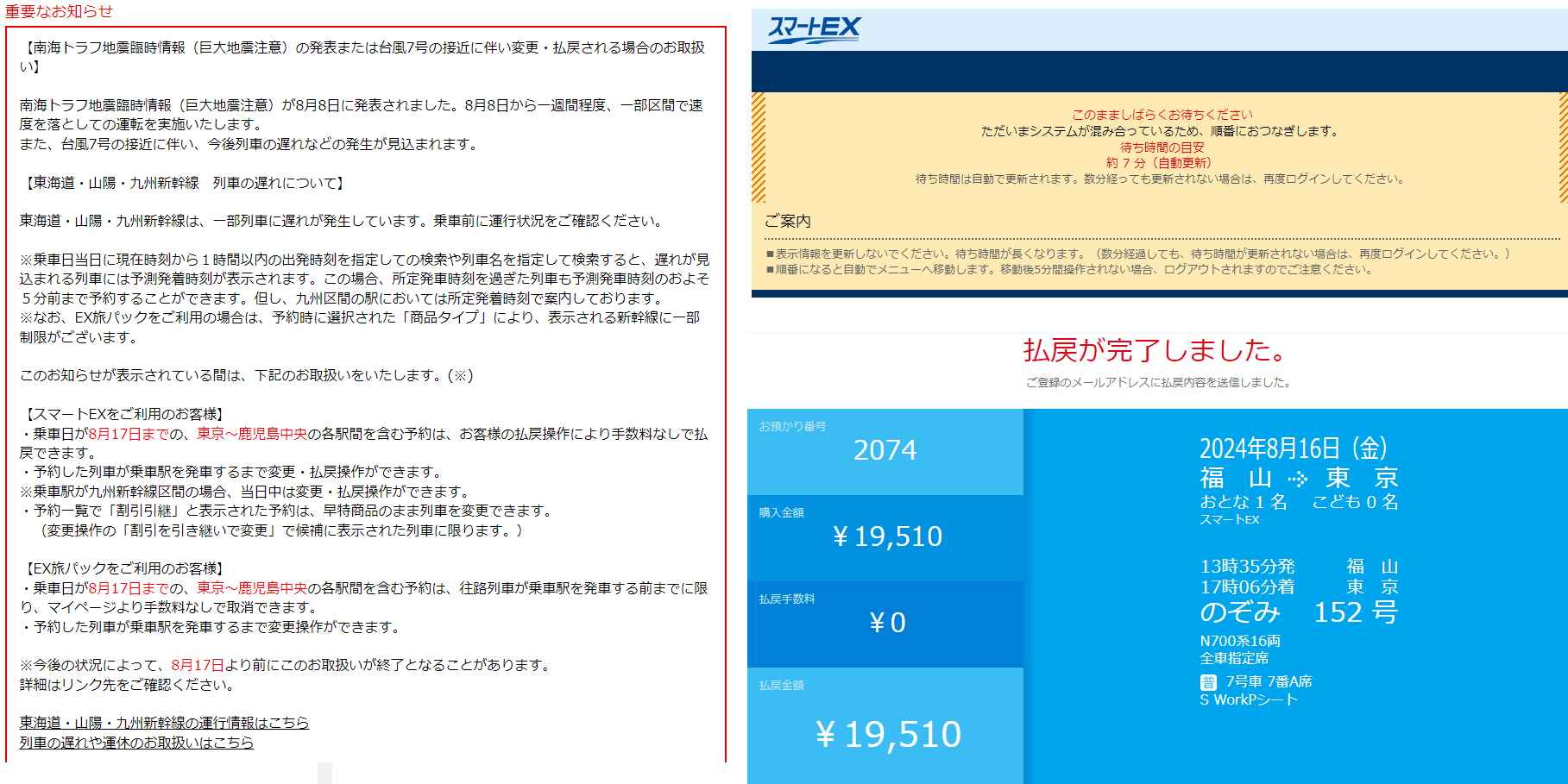
Task: Click the ¥19,510 amount under 購入金額
Action: (887, 536)
